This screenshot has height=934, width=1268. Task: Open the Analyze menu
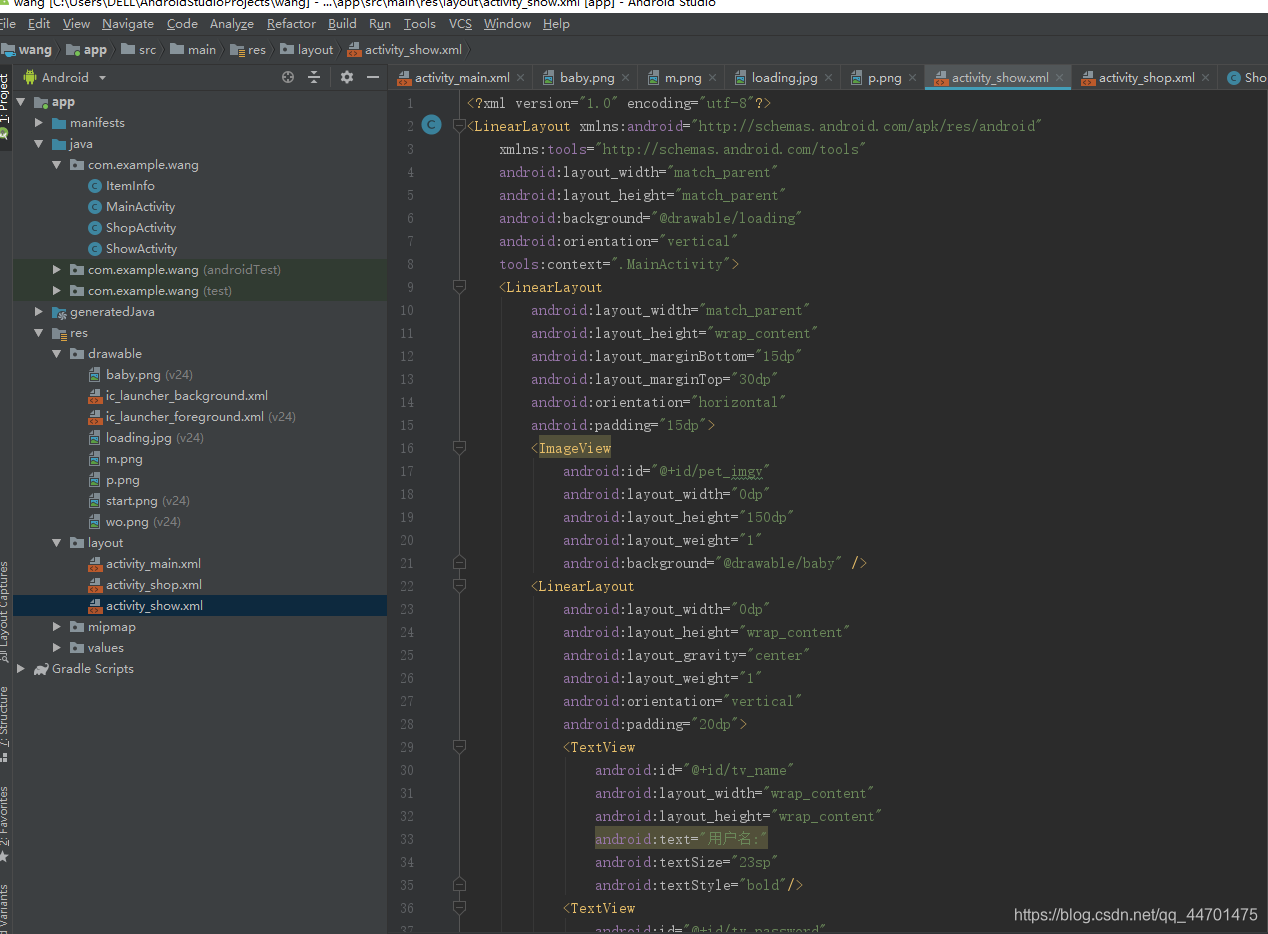(232, 24)
